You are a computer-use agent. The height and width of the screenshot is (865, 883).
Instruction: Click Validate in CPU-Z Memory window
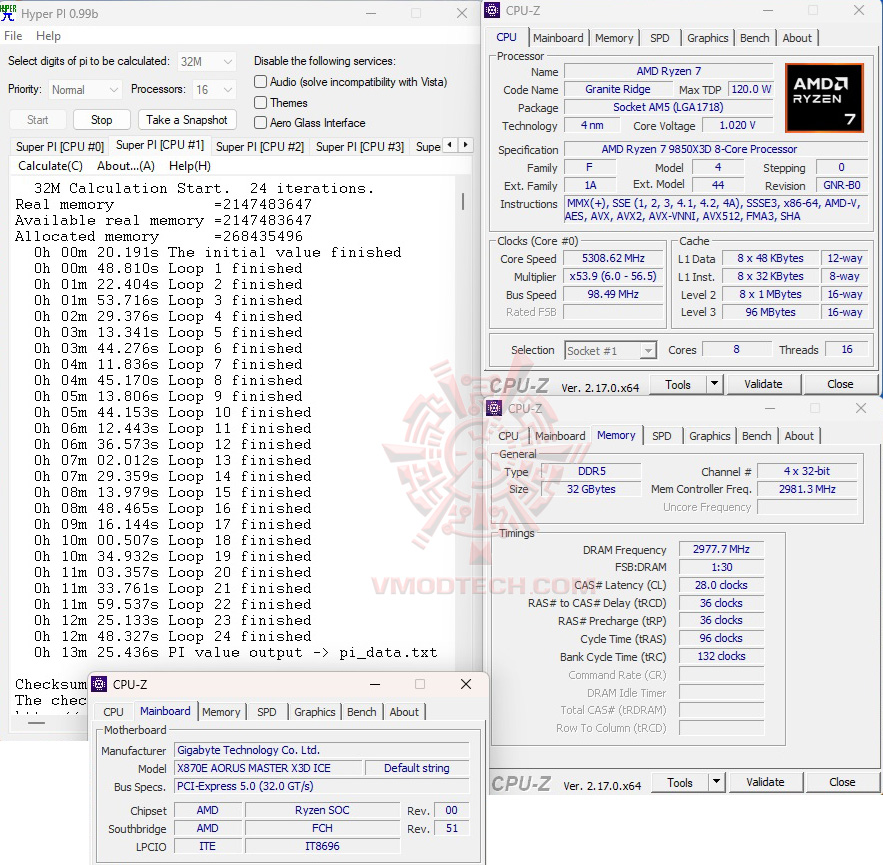click(765, 782)
